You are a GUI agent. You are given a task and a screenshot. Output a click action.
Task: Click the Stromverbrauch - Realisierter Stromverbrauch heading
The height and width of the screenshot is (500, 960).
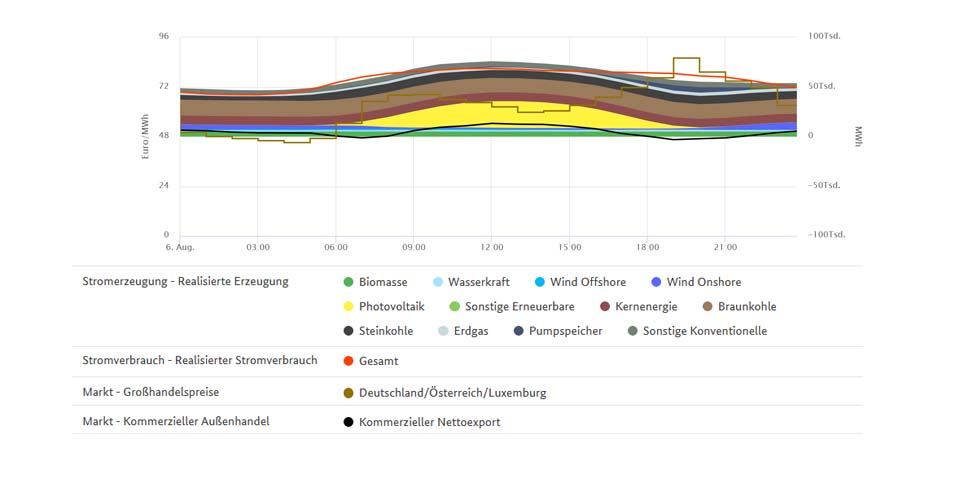coord(200,360)
